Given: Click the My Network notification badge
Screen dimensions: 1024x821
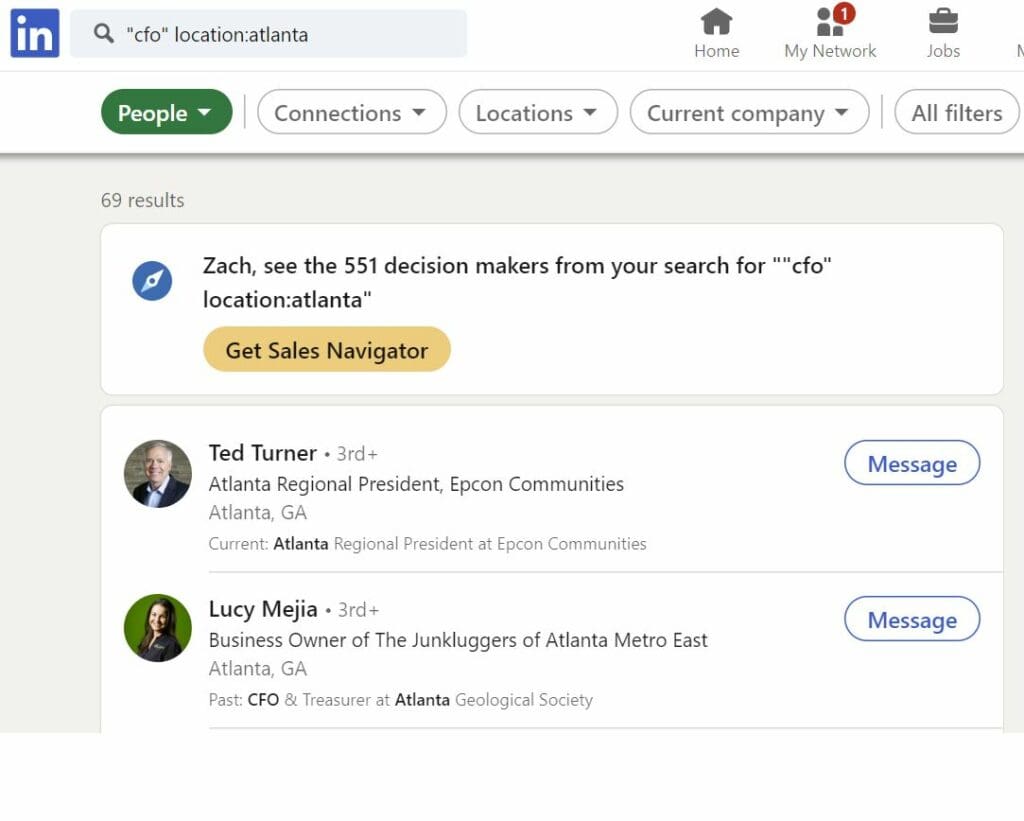Looking at the screenshot, I should pos(844,13).
